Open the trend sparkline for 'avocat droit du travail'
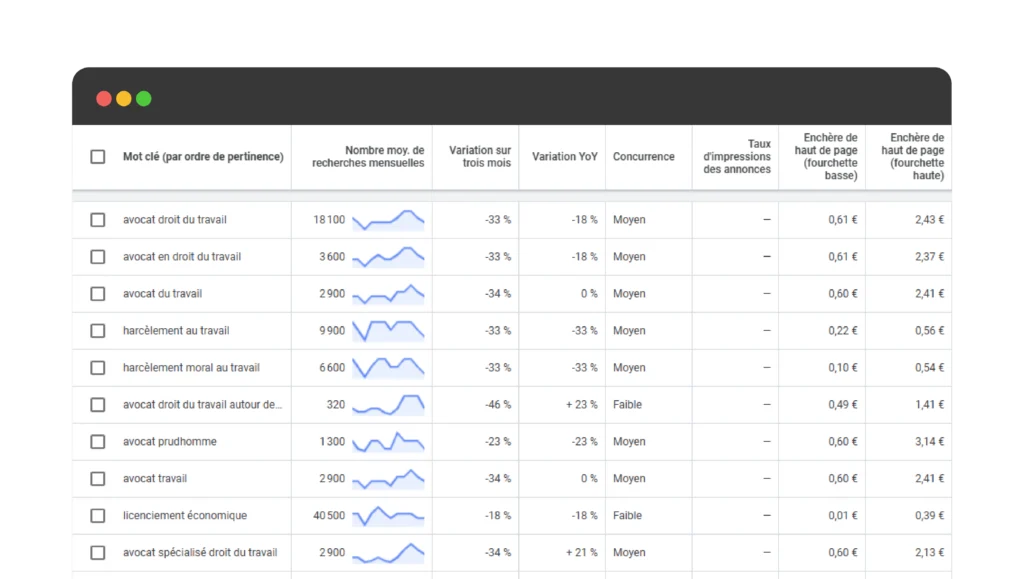Image resolution: width=1024 pixels, height=579 pixels. click(x=388, y=220)
